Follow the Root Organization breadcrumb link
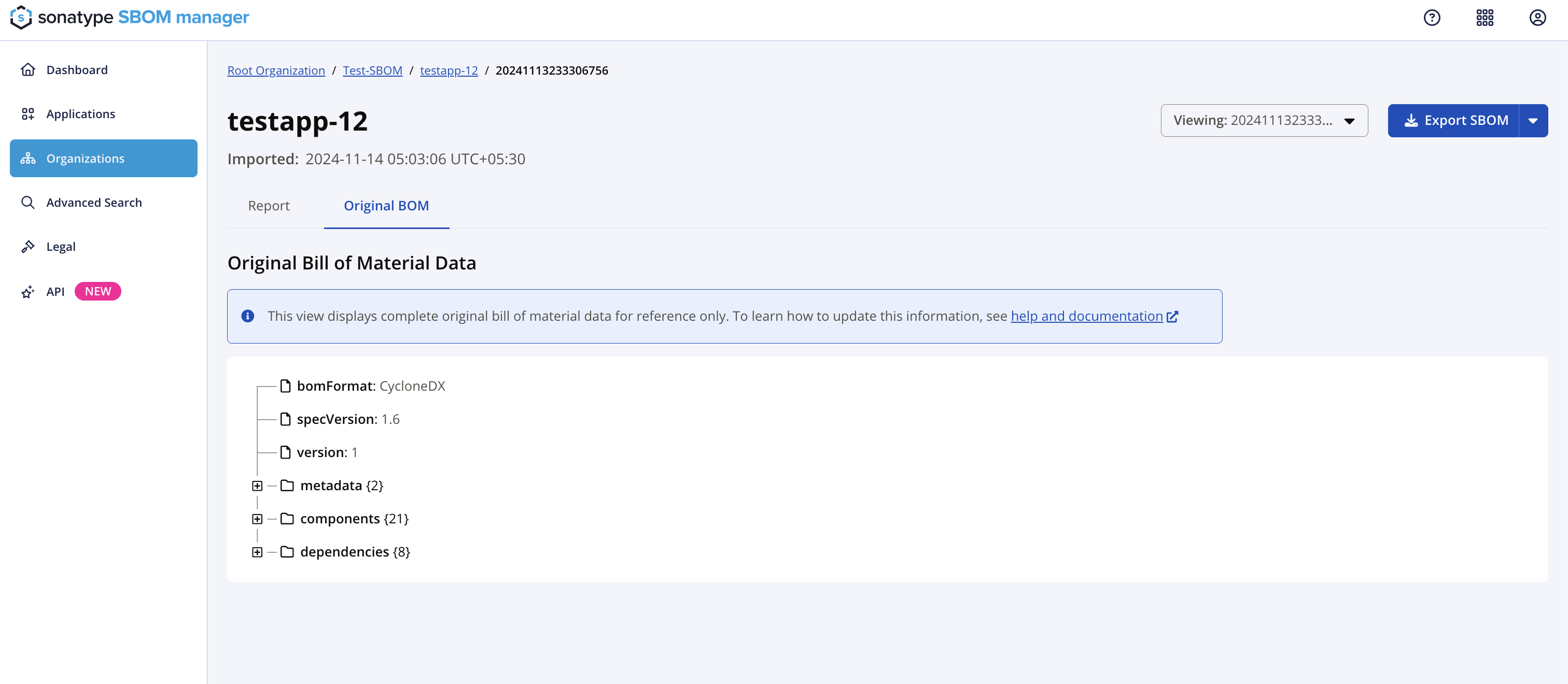This screenshot has width=1568, height=684. (x=276, y=70)
